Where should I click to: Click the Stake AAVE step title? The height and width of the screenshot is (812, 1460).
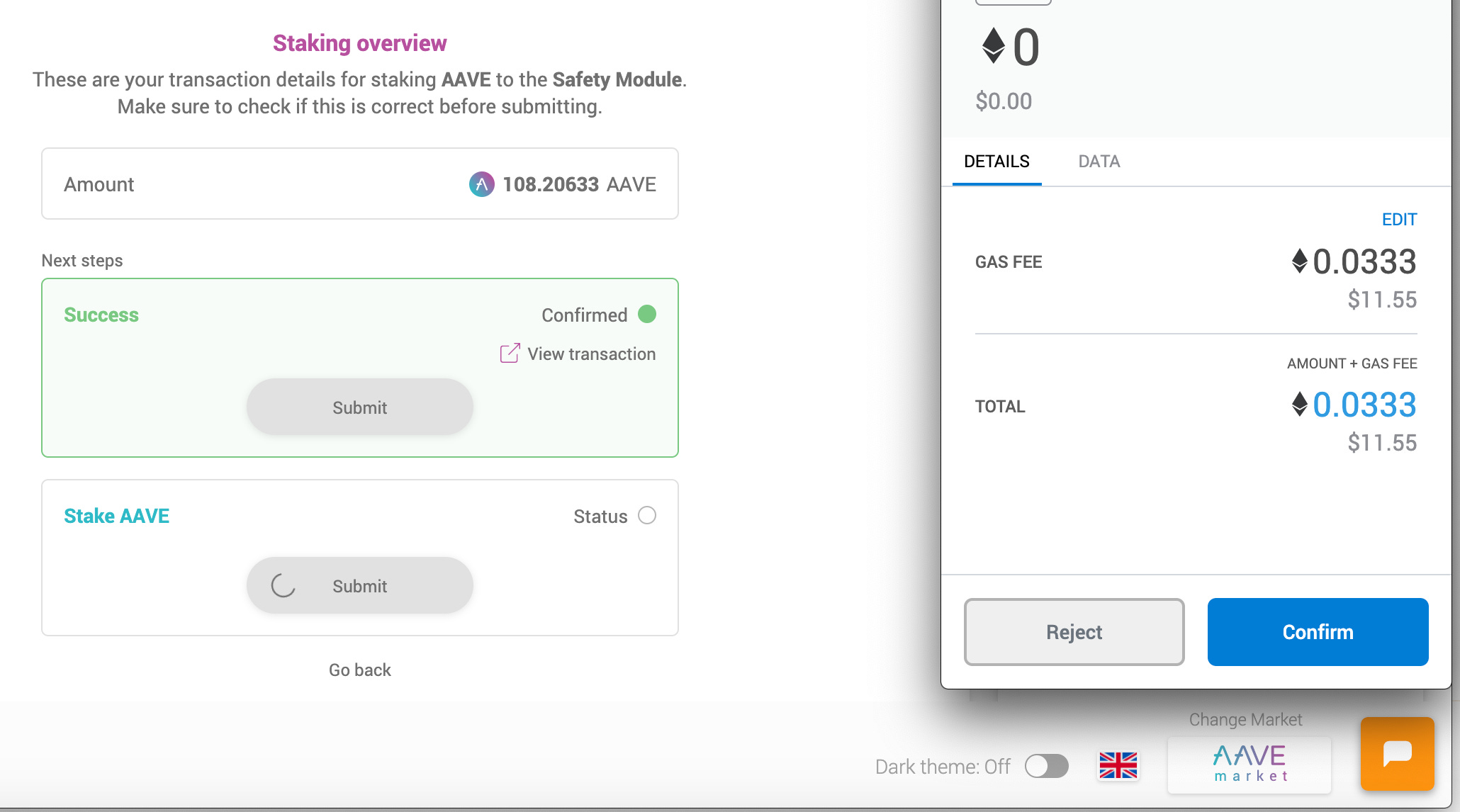pos(116,516)
